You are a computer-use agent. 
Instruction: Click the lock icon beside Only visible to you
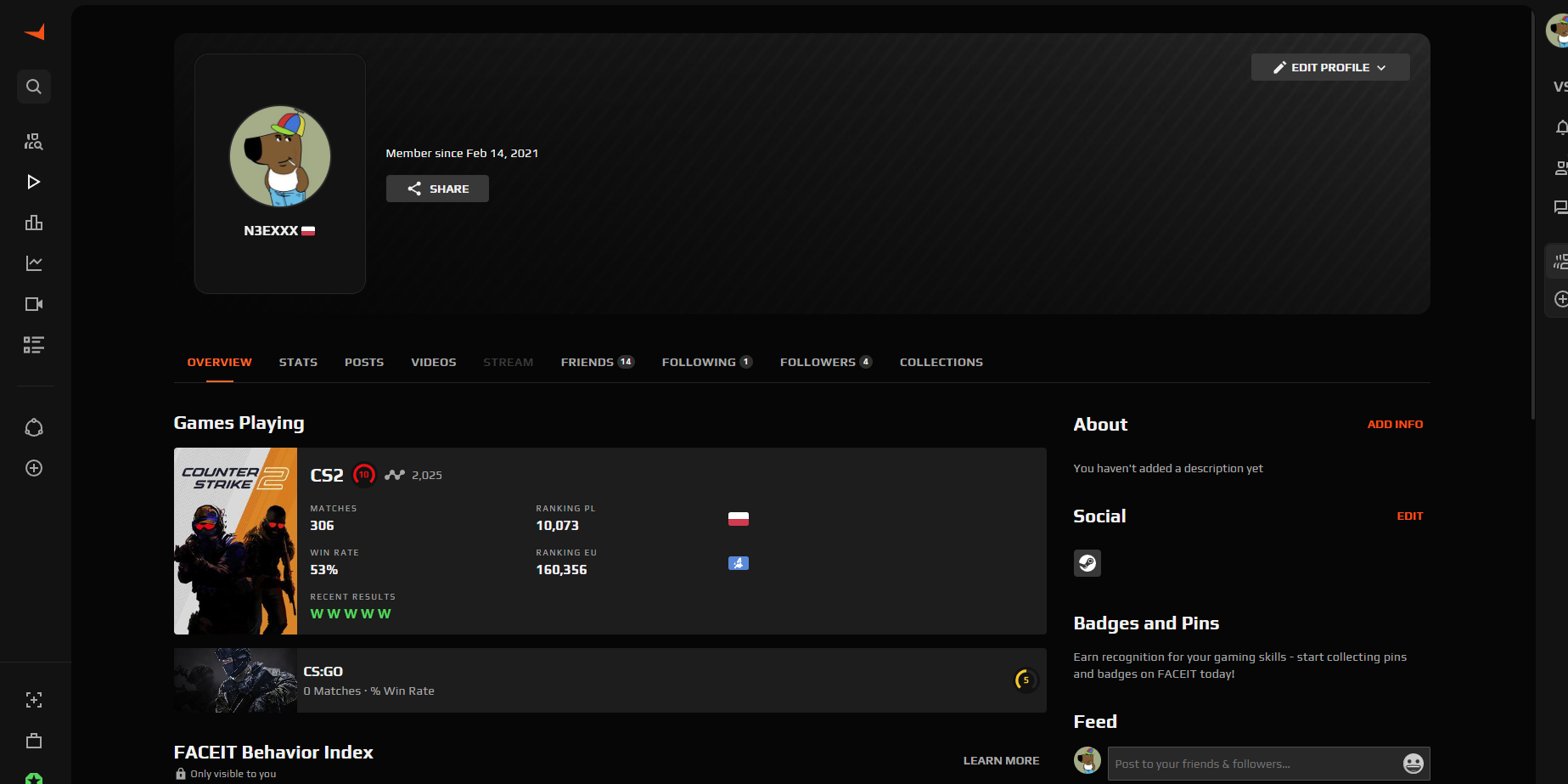coord(181,774)
